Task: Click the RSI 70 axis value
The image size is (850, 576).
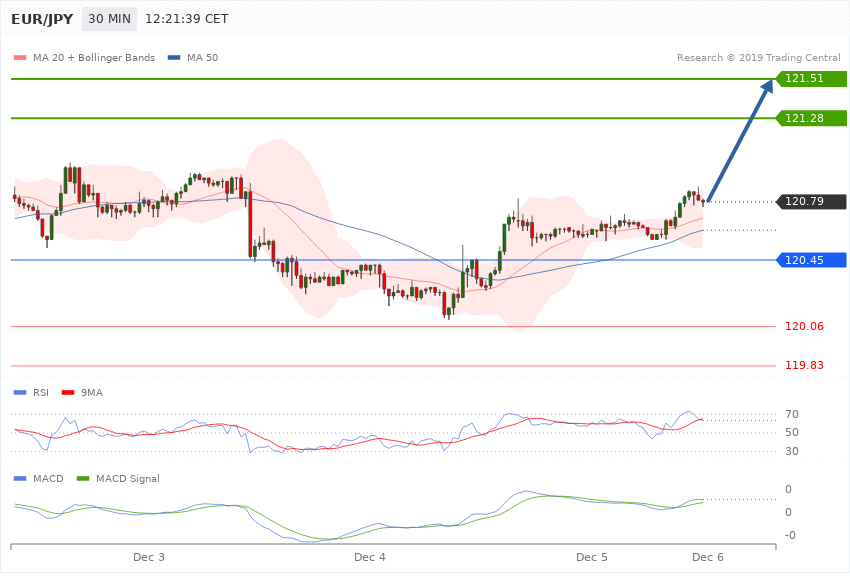Action: [x=791, y=415]
